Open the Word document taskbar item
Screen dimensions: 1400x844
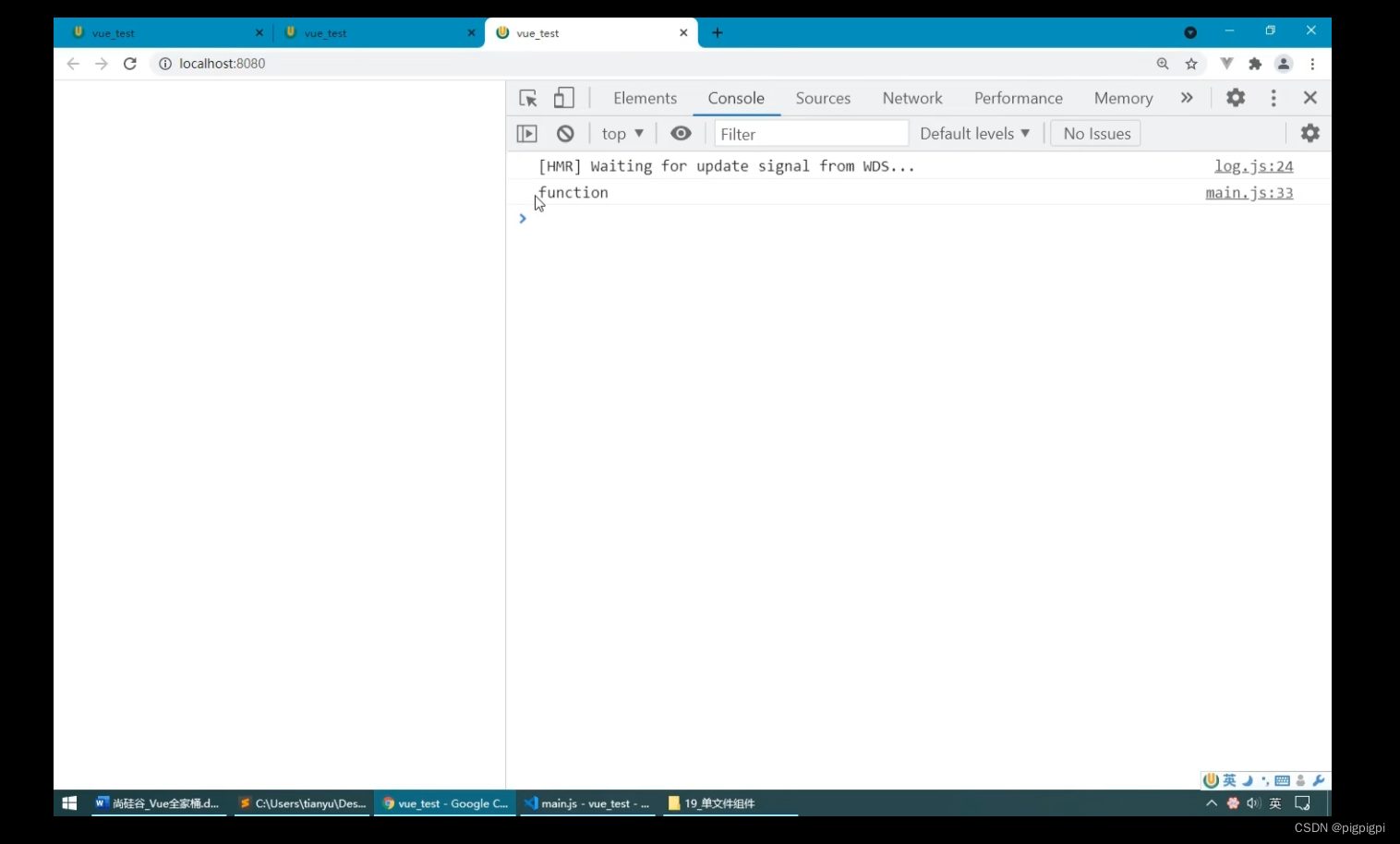click(x=157, y=803)
